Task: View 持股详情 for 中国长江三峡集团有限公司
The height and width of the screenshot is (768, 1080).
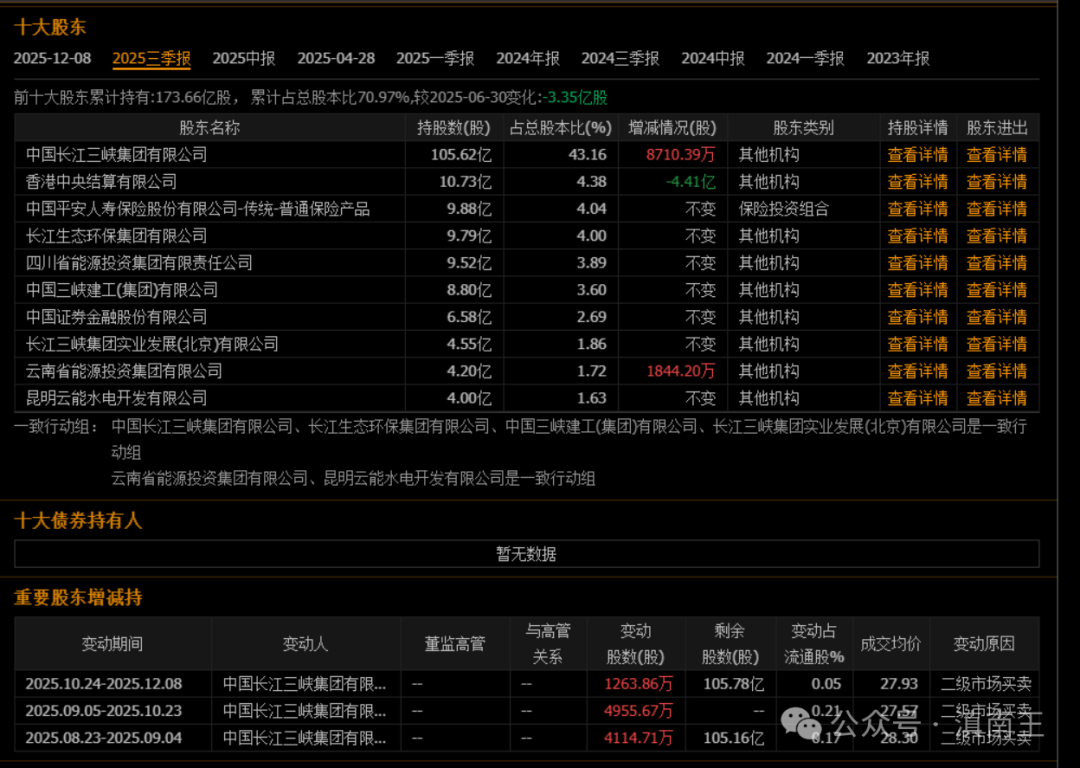Action: (917, 155)
